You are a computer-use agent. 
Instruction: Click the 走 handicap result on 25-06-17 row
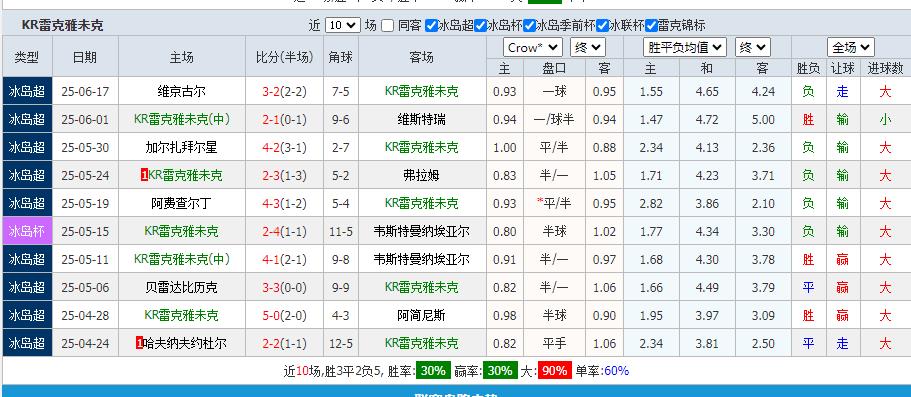tap(842, 91)
